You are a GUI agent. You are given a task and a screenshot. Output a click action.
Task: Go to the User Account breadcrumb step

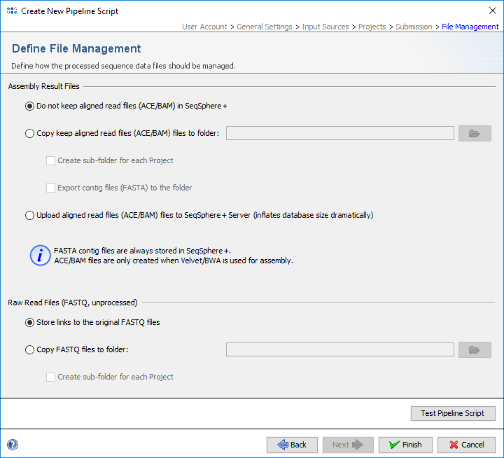(x=204, y=27)
